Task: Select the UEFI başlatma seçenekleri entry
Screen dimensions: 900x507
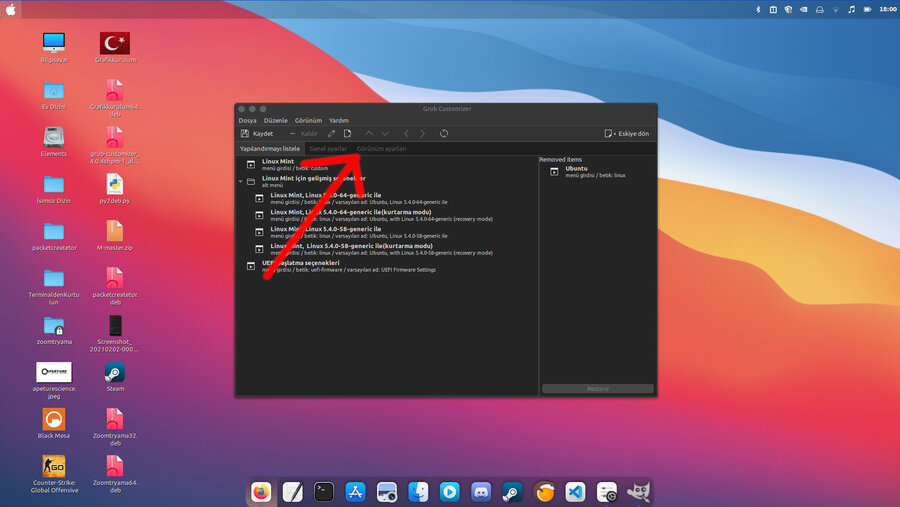Action: (300, 263)
